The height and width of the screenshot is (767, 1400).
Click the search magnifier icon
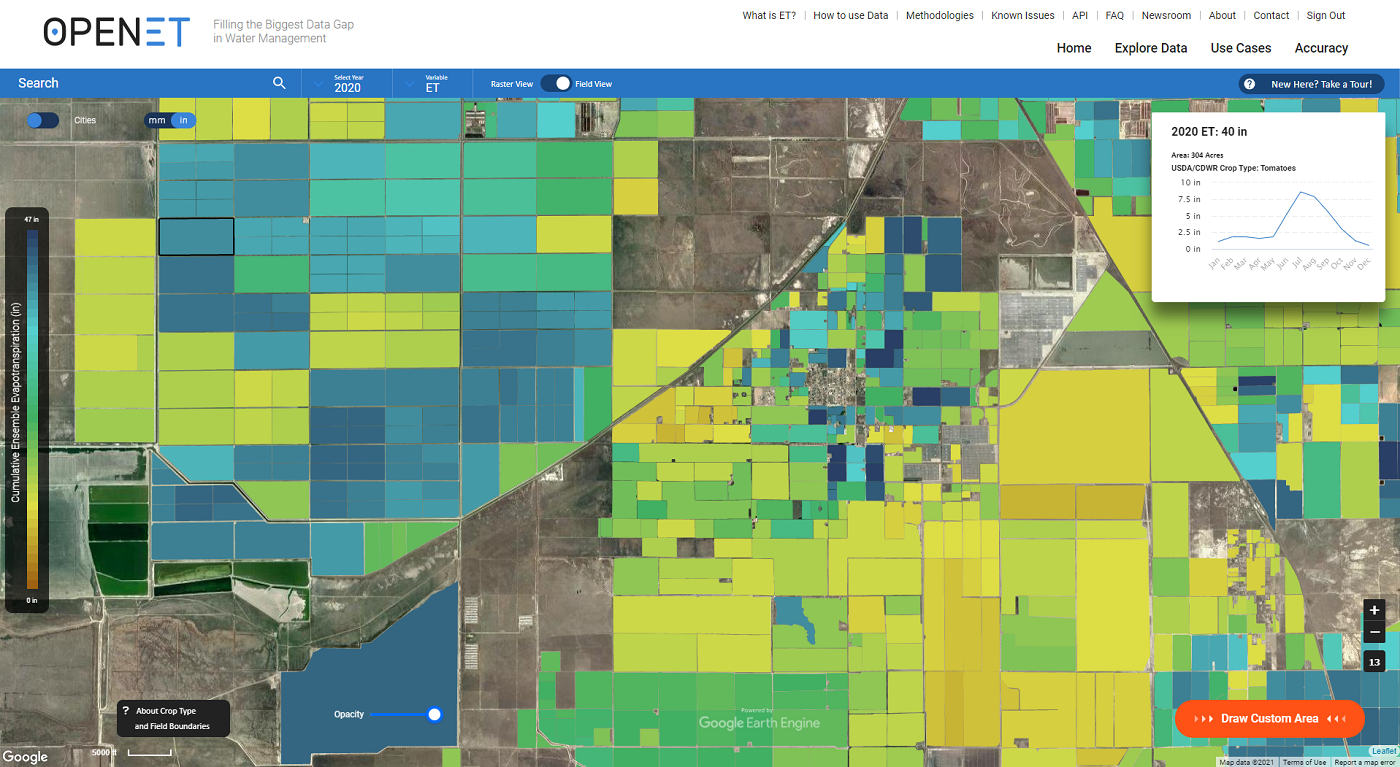(x=279, y=83)
